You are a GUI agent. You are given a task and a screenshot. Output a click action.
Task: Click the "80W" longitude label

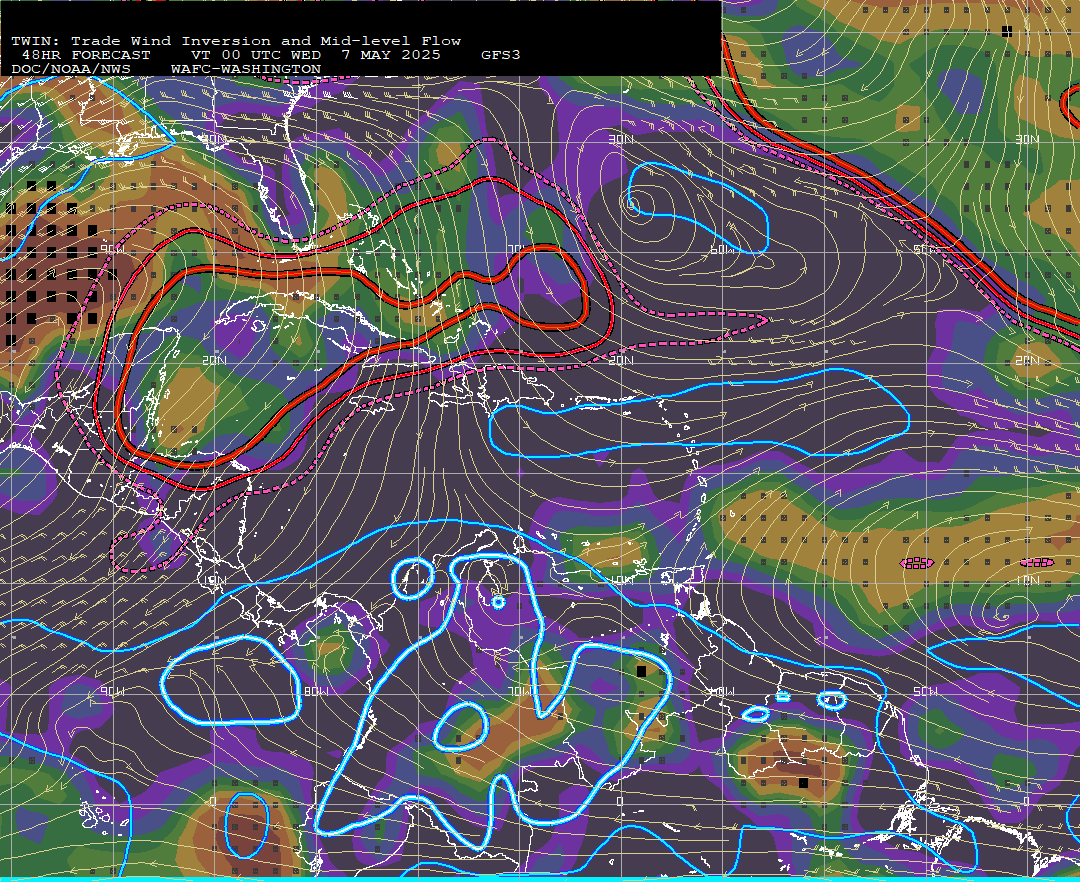pos(317,691)
